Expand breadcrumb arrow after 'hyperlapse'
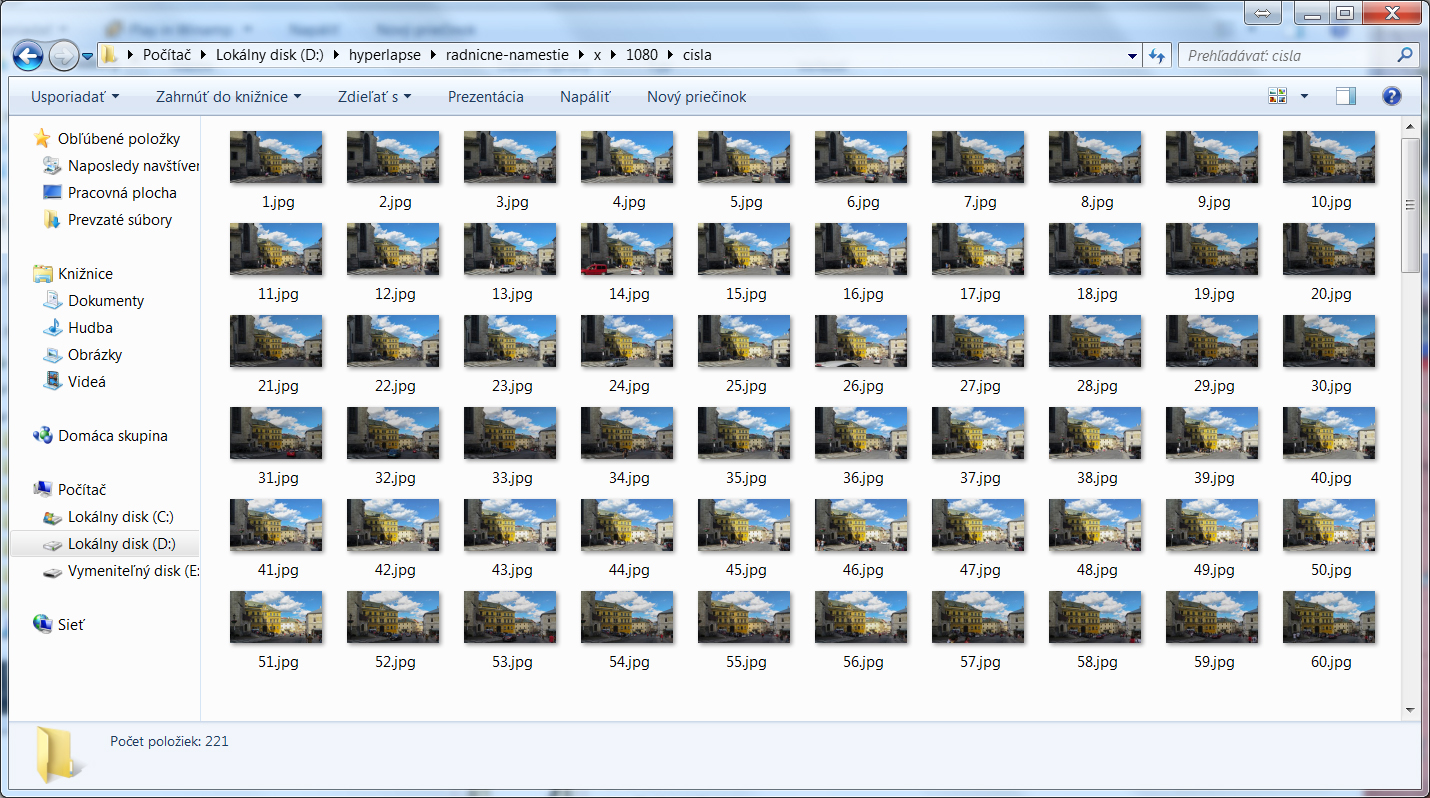The height and width of the screenshot is (798, 1430). (x=435, y=55)
